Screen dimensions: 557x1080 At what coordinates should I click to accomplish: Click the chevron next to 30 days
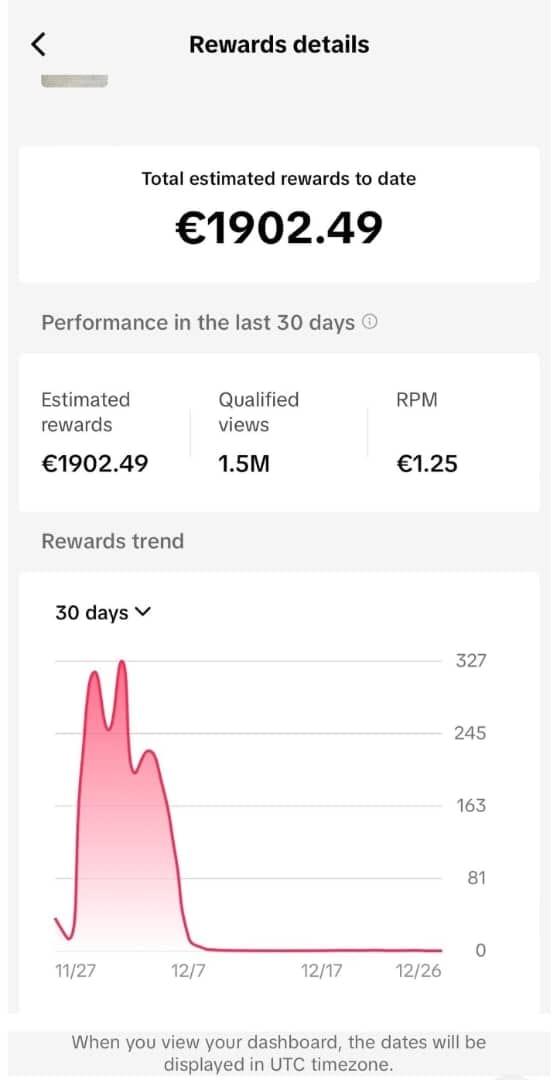142,612
